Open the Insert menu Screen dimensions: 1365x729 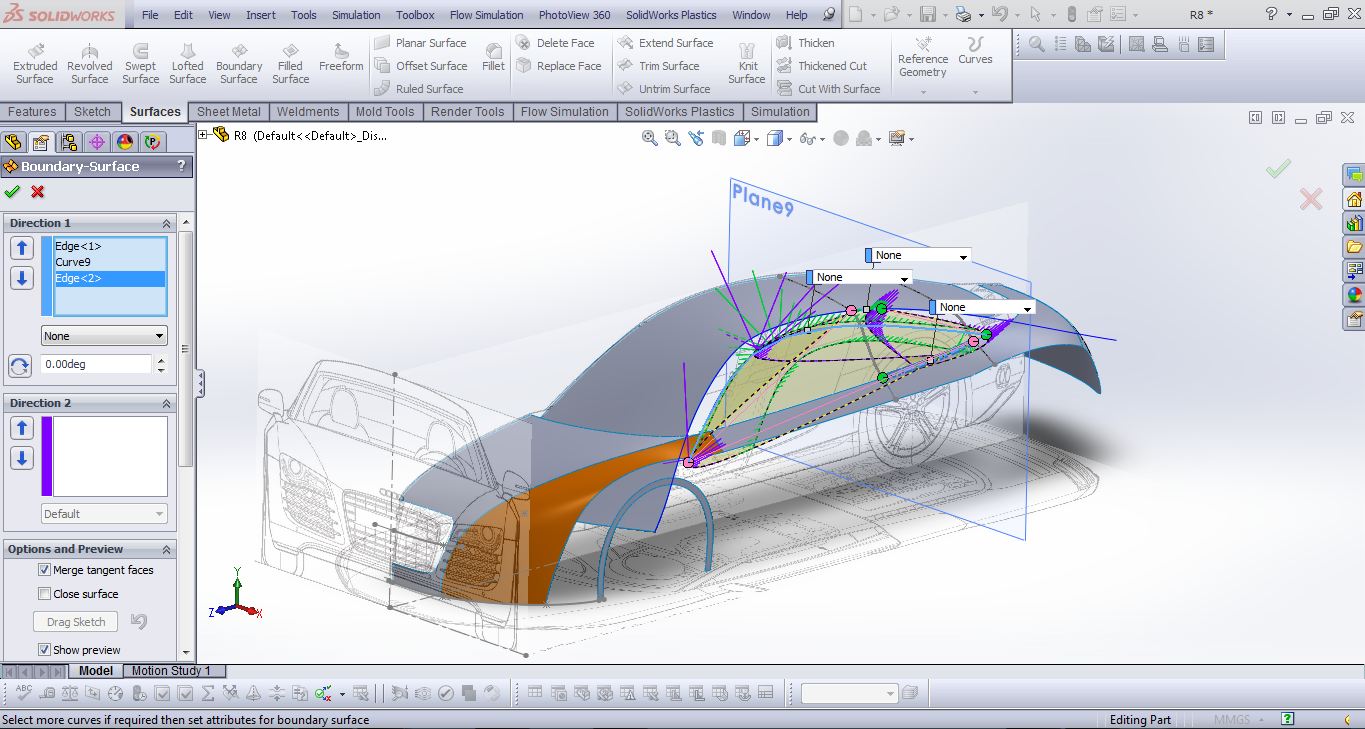click(261, 15)
